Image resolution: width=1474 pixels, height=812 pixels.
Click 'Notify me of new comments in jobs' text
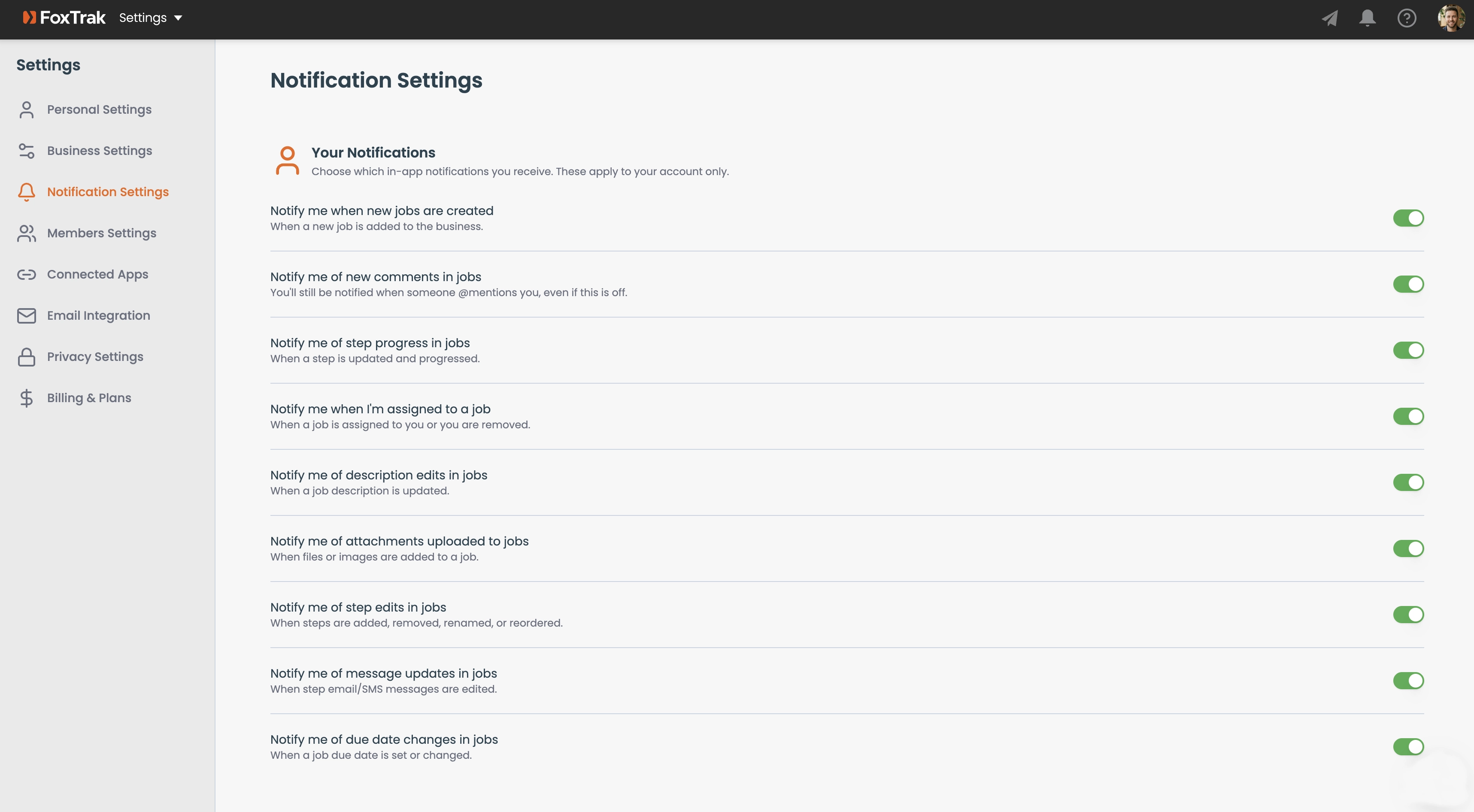tap(375, 277)
